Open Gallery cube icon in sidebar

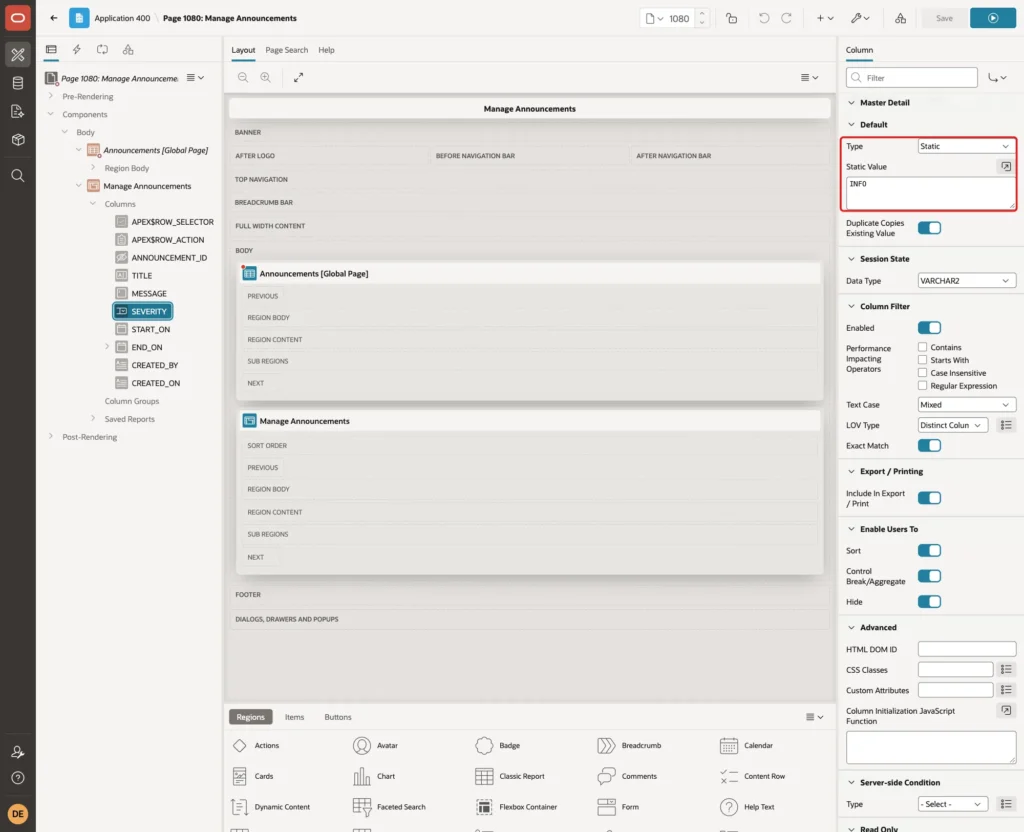pyautogui.click(x=18, y=140)
